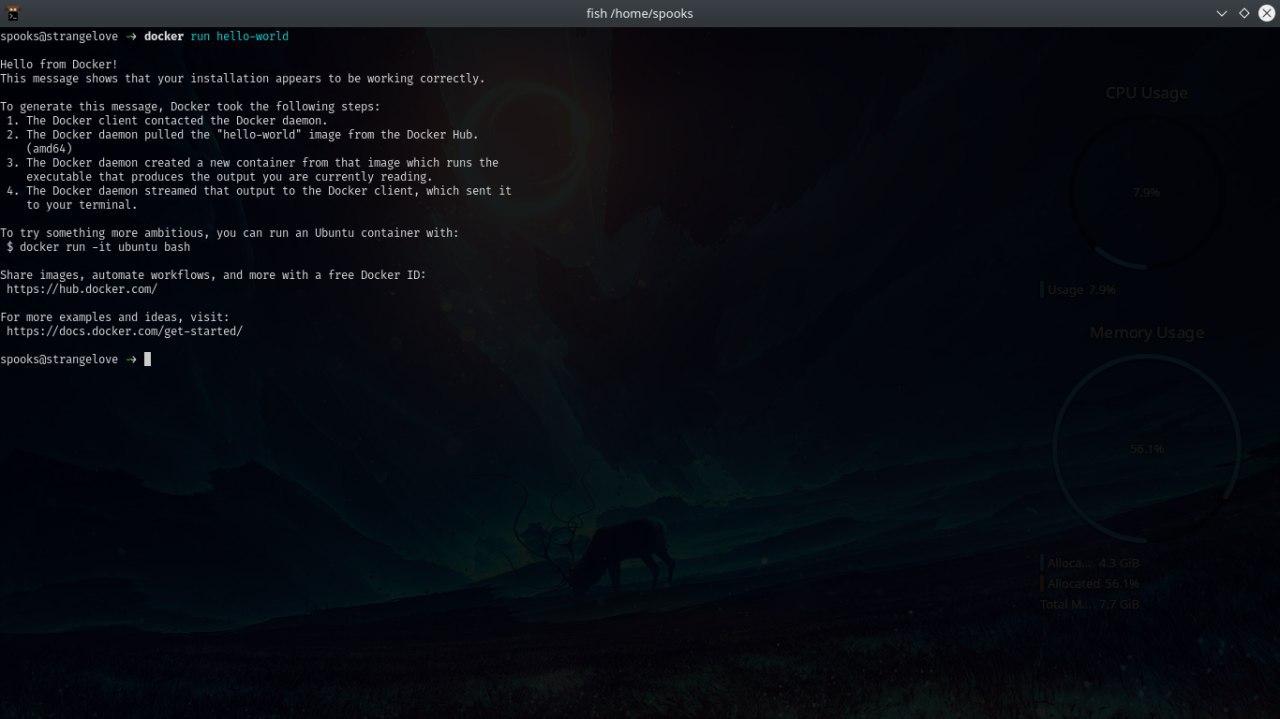Click the 'hello-world' argument in the command
This screenshot has height=719, width=1280.
tap(252, 36)
